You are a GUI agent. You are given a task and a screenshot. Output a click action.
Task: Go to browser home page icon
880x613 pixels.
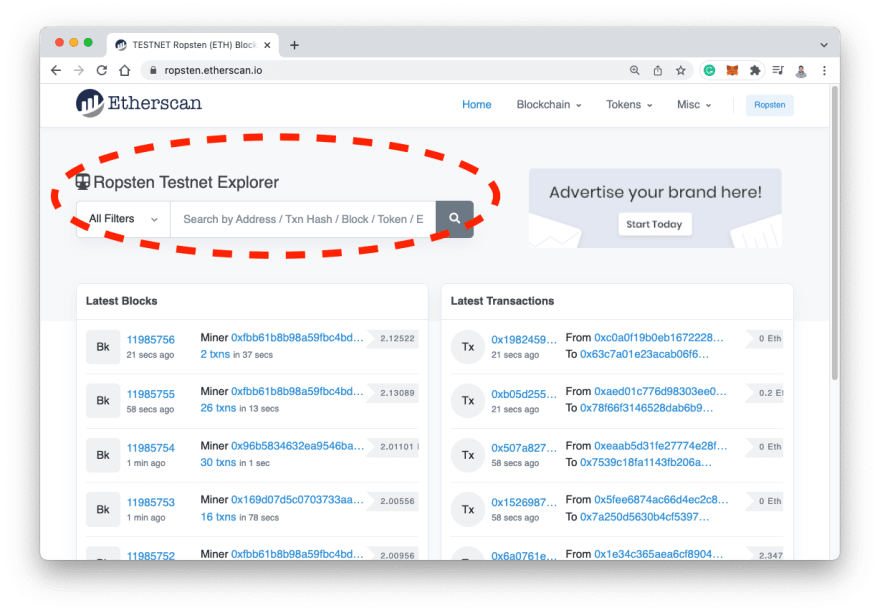click(125, 70)
